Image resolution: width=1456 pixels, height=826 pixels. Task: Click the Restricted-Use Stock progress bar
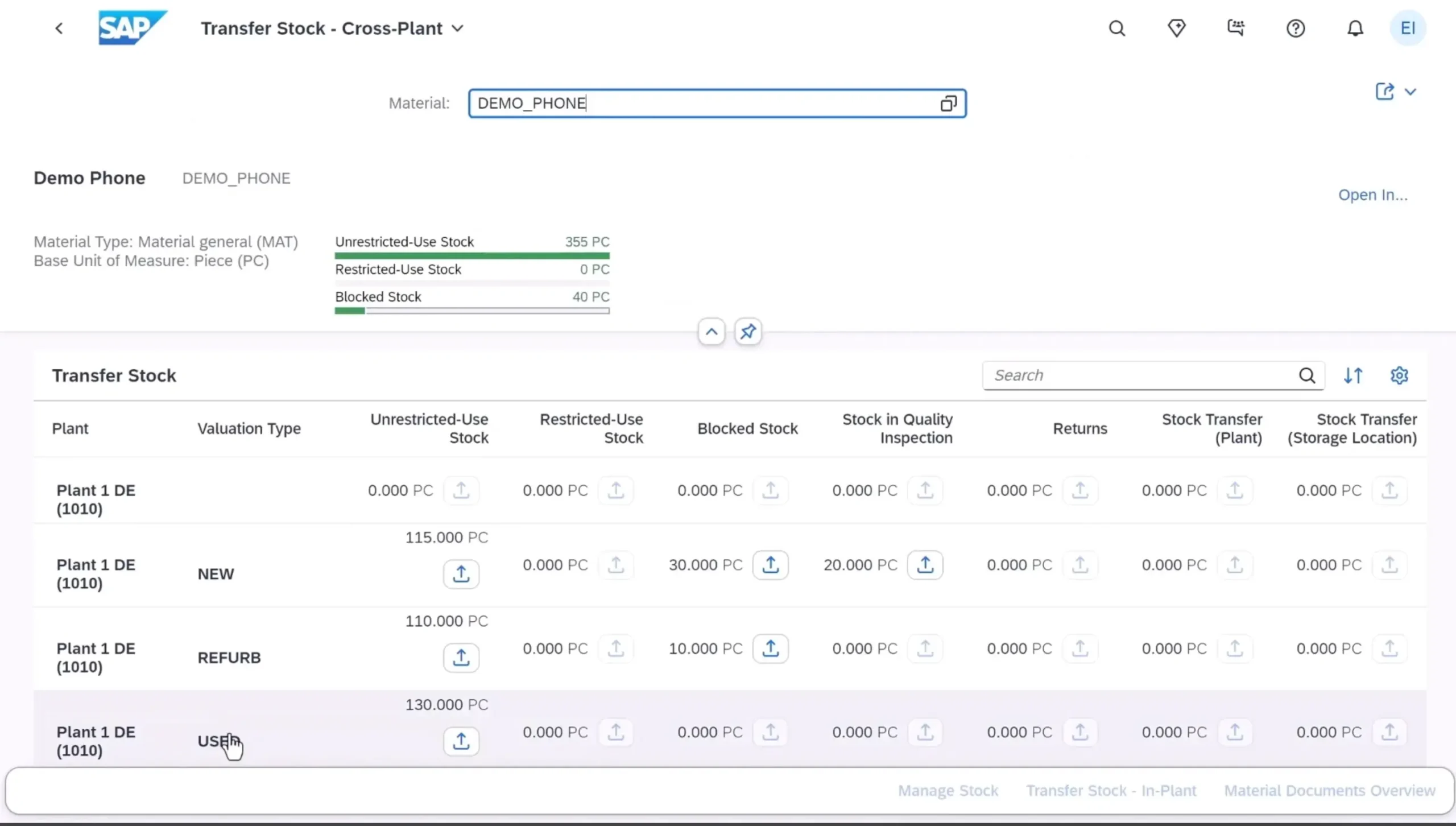coord(472,283)
